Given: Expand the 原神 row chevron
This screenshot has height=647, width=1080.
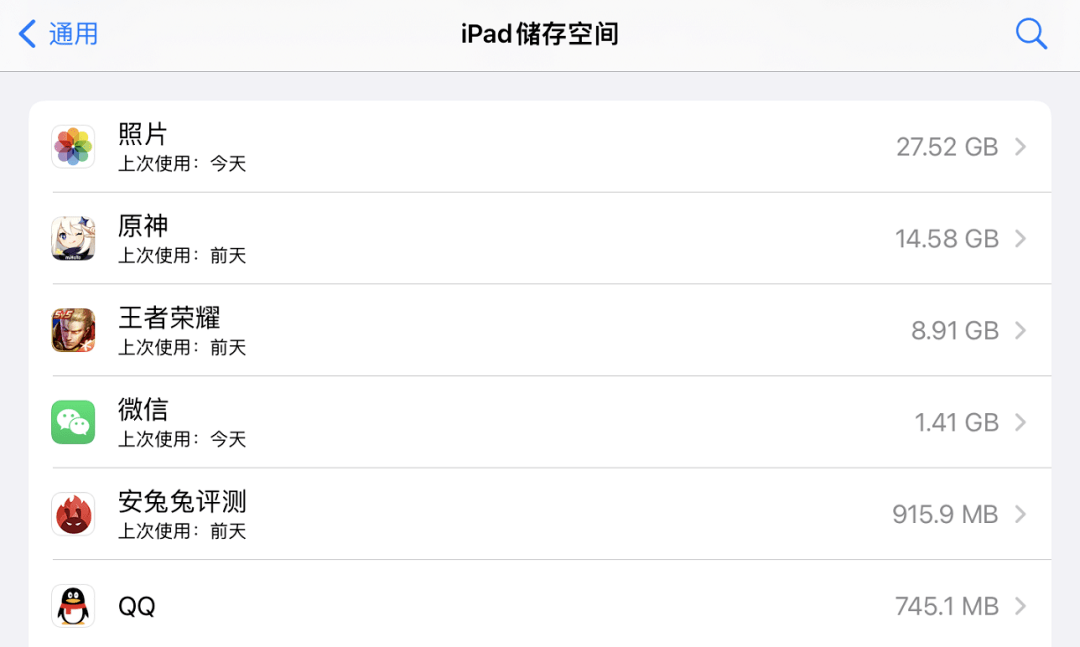Looking at the screenshot, I should click(1021, 239).
